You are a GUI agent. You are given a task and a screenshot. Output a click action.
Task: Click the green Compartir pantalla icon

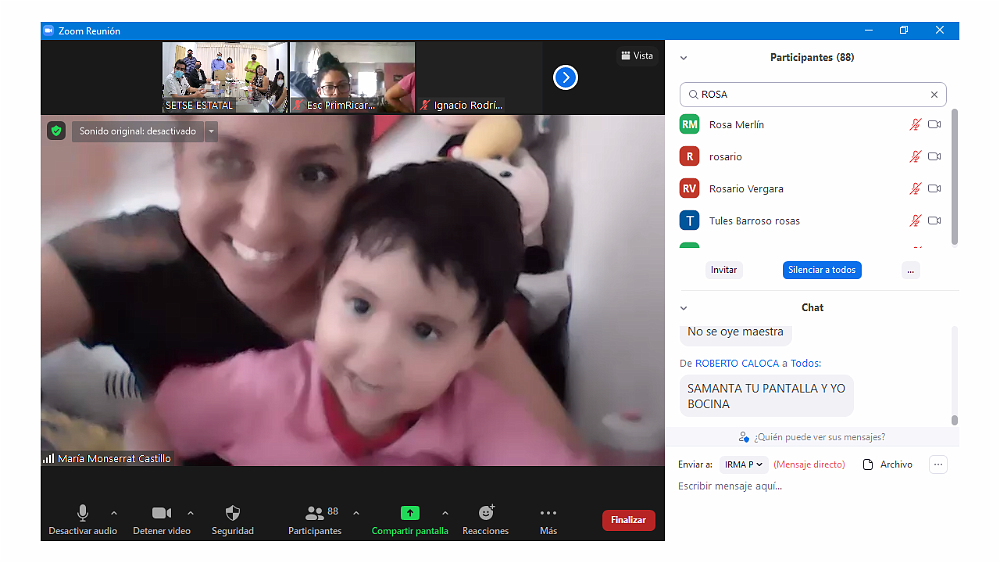click(x=410, y=513)
